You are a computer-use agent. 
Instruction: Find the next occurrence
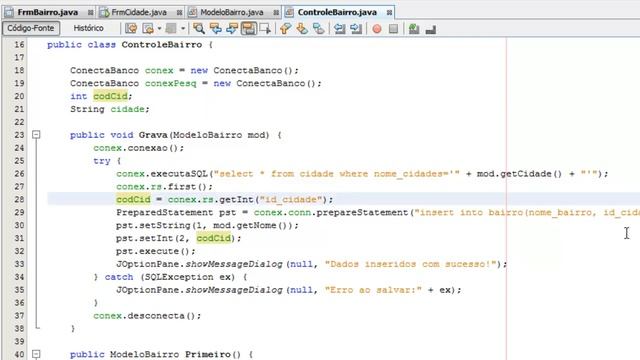(x=231, y=28)
